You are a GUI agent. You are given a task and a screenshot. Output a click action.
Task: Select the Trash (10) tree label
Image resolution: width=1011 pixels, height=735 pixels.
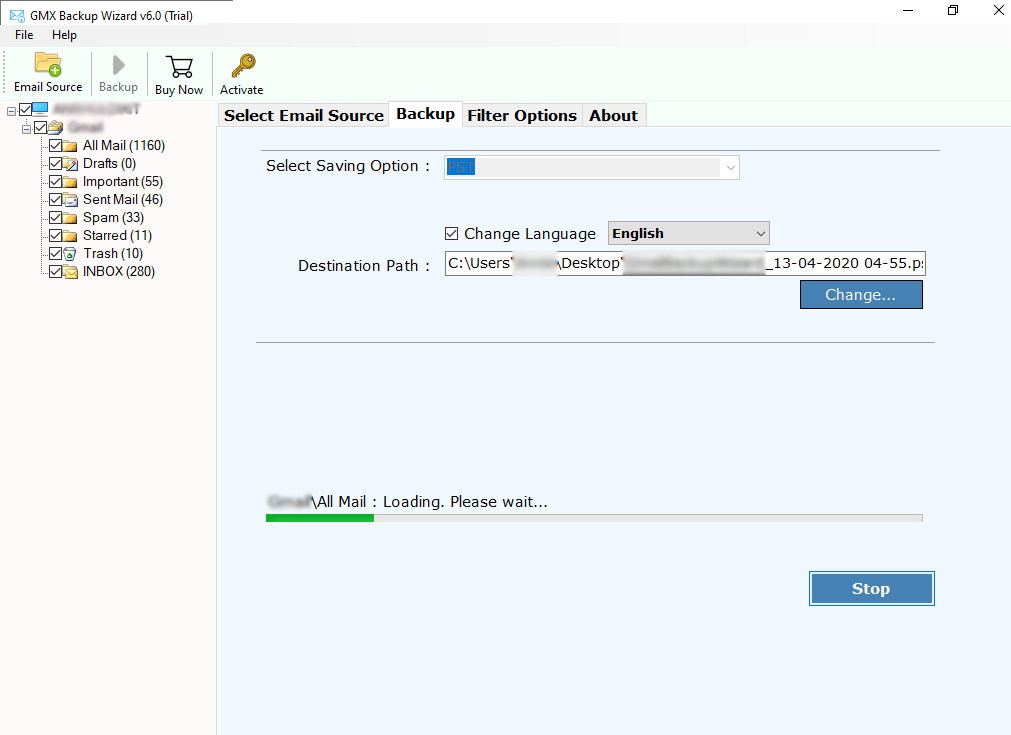point(113,253)
